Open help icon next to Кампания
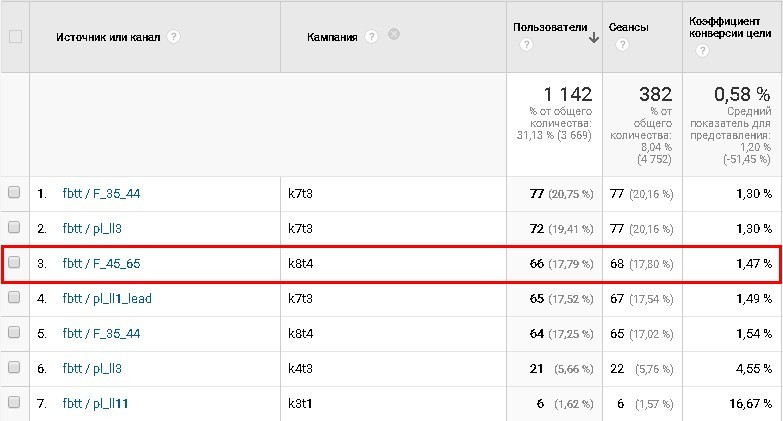 [x=372, y=35]
